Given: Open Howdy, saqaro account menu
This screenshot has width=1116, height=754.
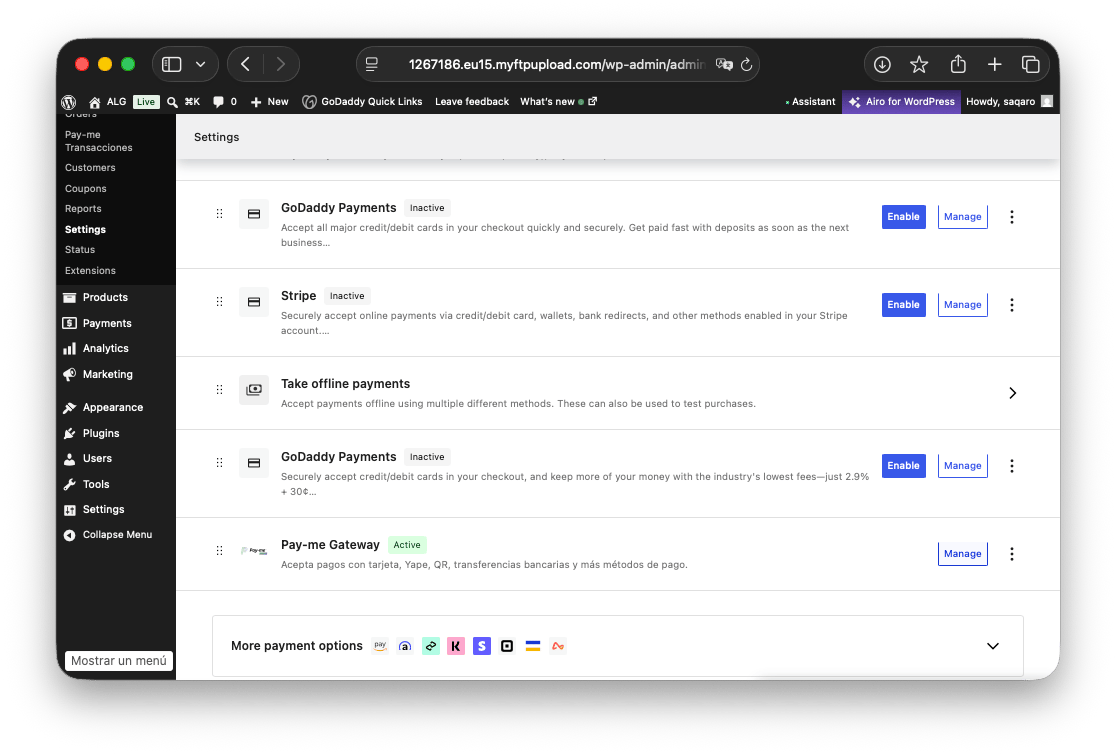Looking at the screenshot, I should [x=1009, y=102].
